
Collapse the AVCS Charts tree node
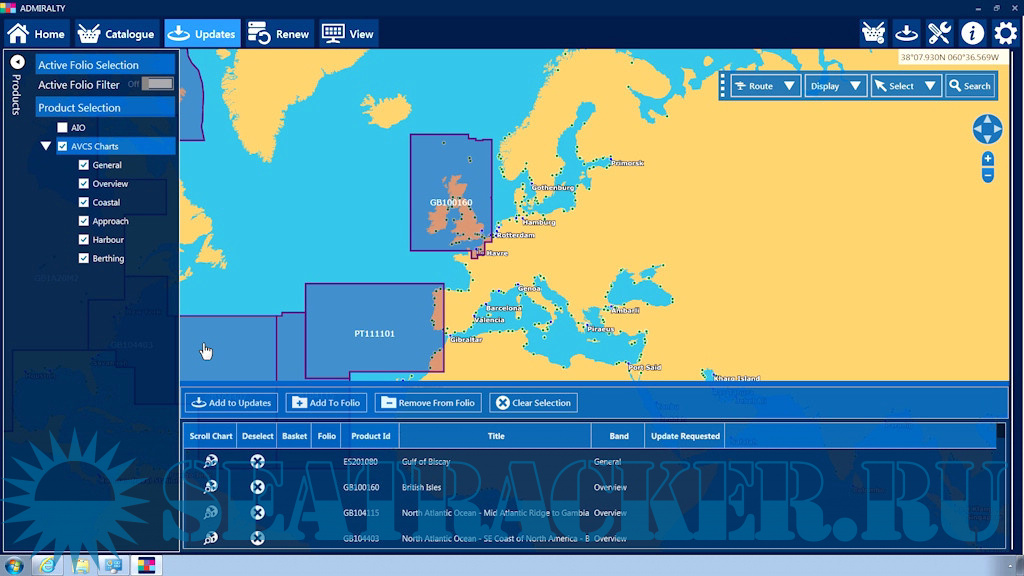(x=46, y=146)
